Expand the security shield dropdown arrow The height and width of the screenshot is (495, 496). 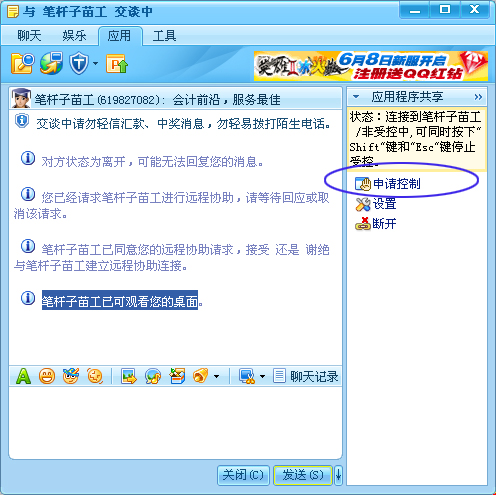[x=96, y=63]
